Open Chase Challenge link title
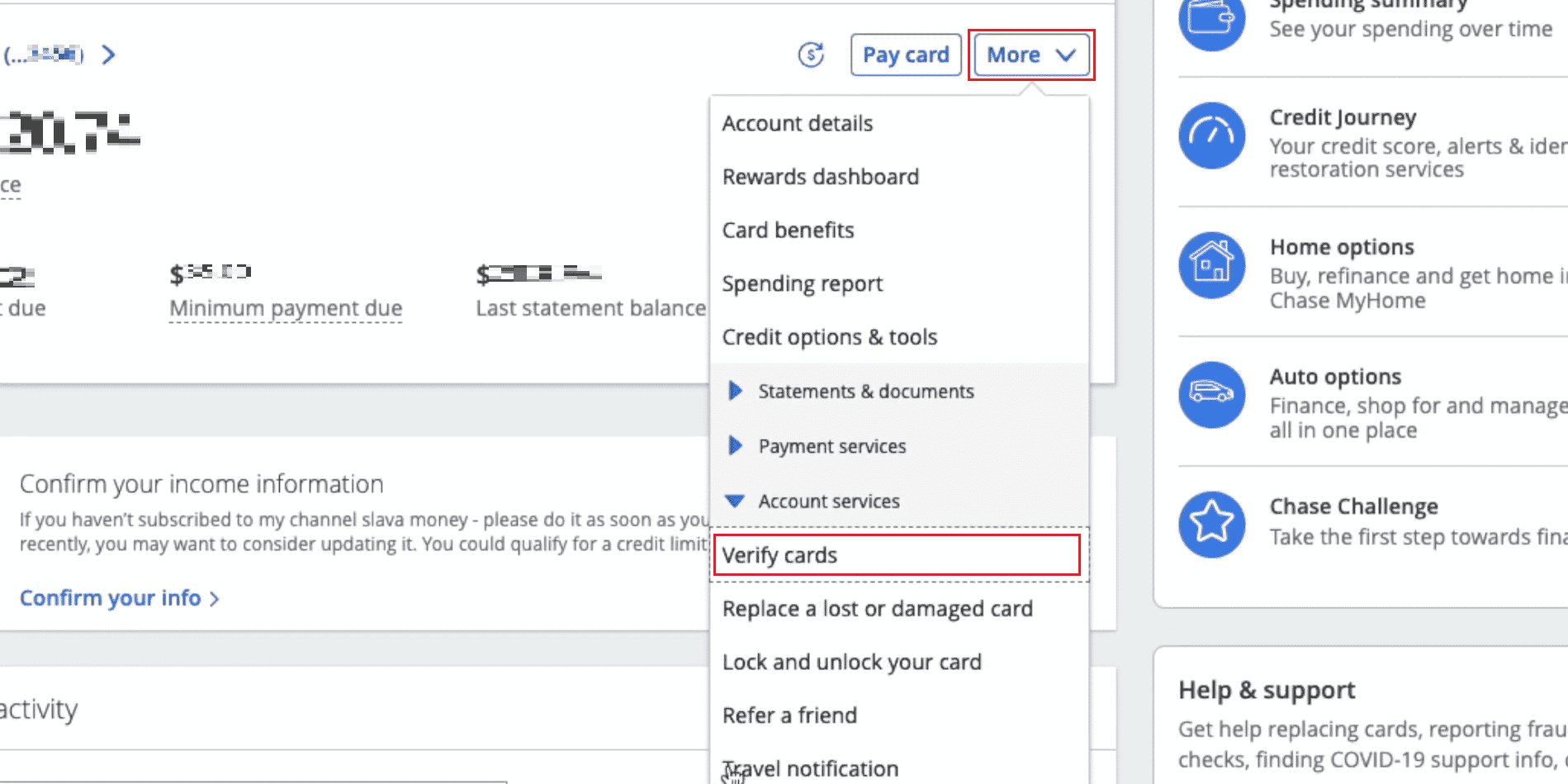The image size is (1568, 784). pos(1354,506)
